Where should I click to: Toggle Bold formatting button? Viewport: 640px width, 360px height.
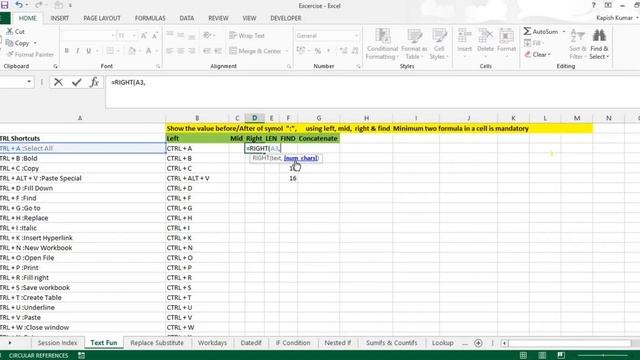click(67, 51)
